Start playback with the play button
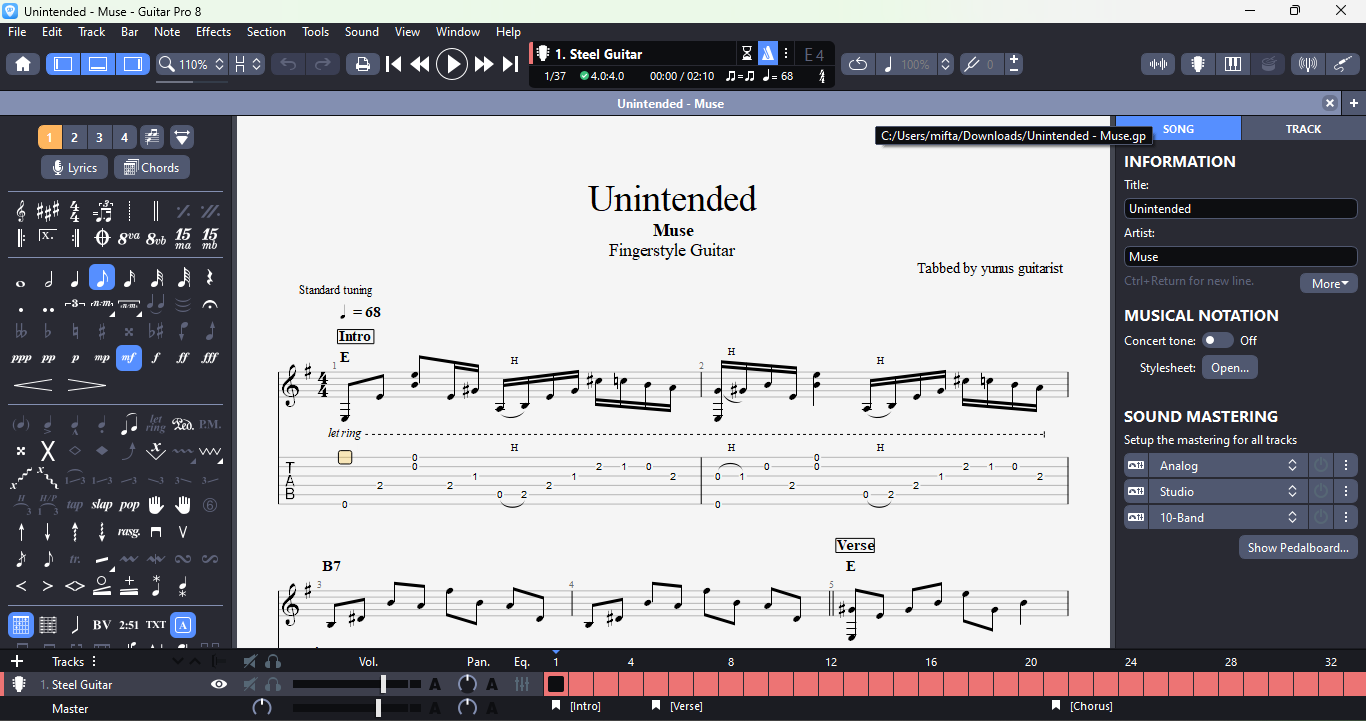This screenshot has height=721, width=1366. [452, 64]
